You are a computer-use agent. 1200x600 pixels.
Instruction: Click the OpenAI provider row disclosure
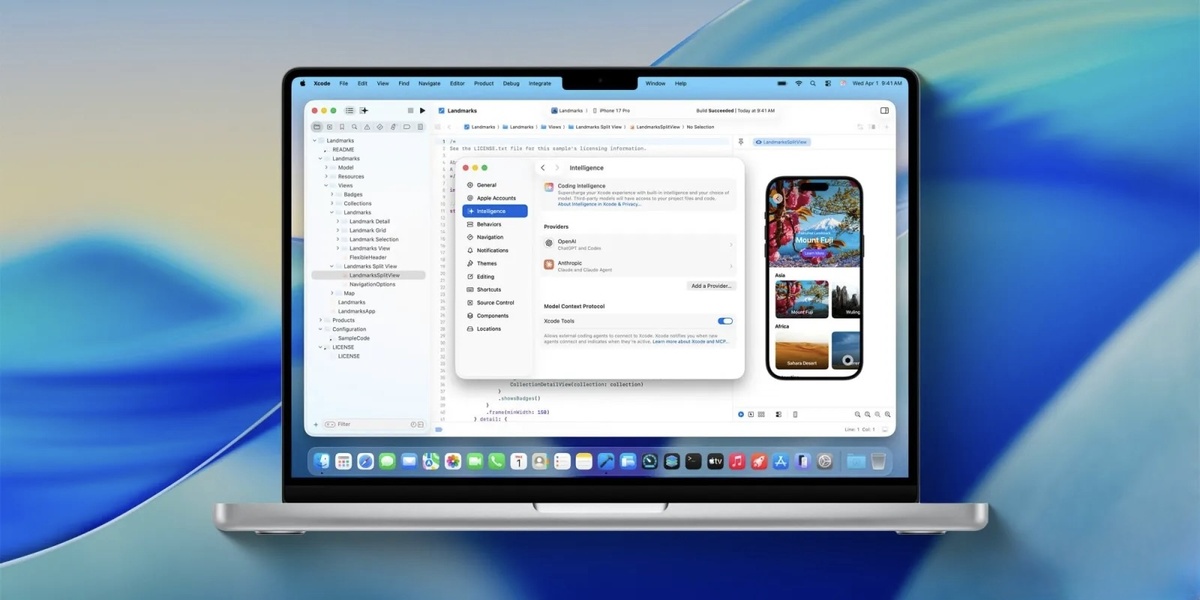click(x=730, y=246)
